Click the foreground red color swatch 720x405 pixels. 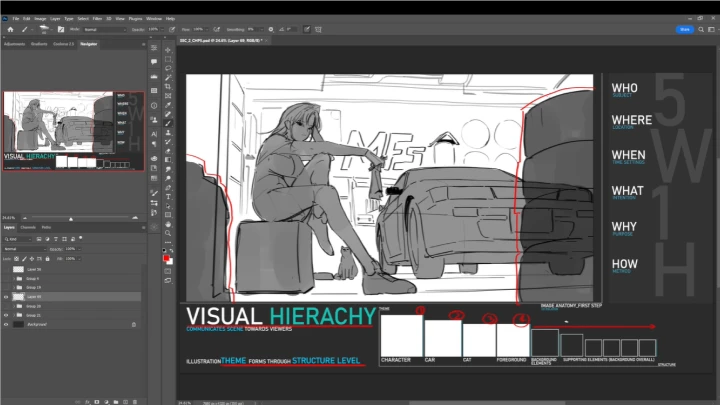pos(166,259)
